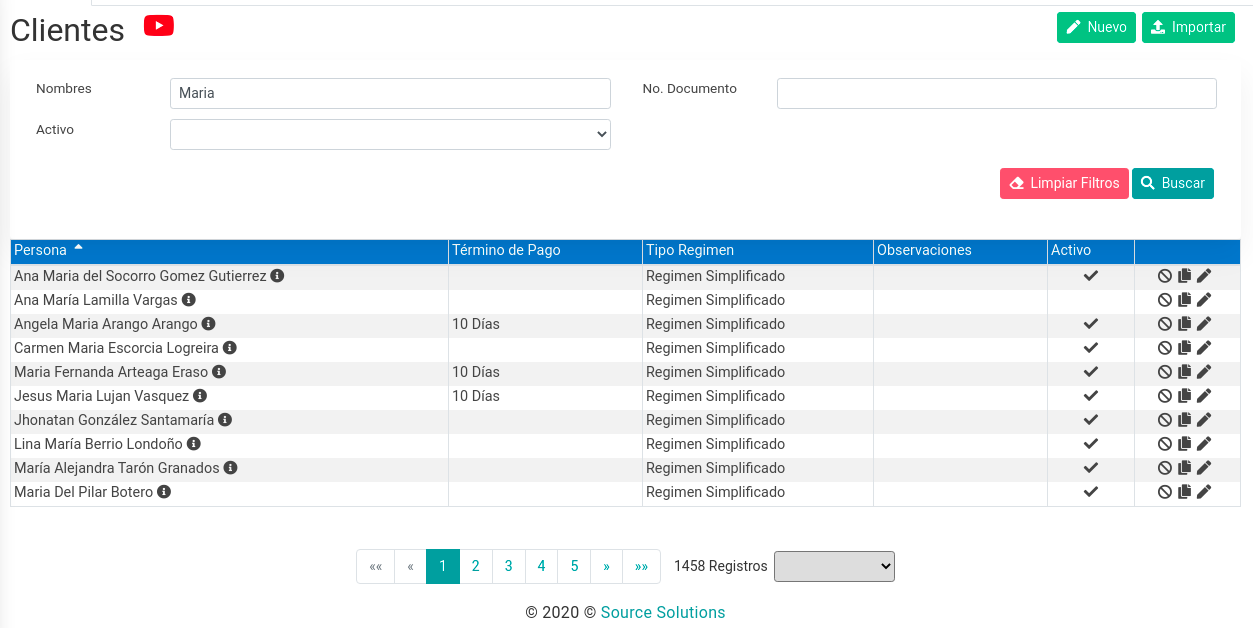Go to previous page of results

coord(410,566)
